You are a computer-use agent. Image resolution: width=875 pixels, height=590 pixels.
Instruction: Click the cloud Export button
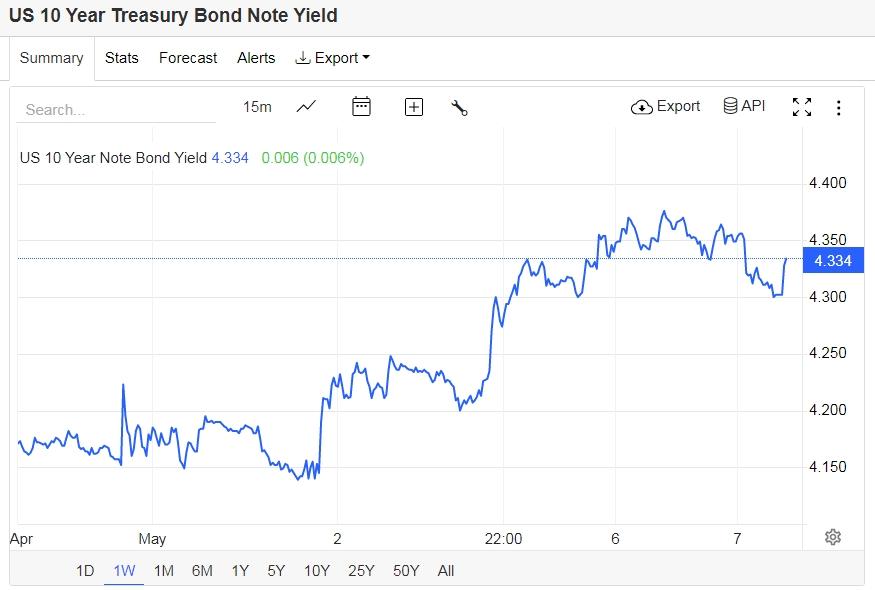tap(666, 107)
